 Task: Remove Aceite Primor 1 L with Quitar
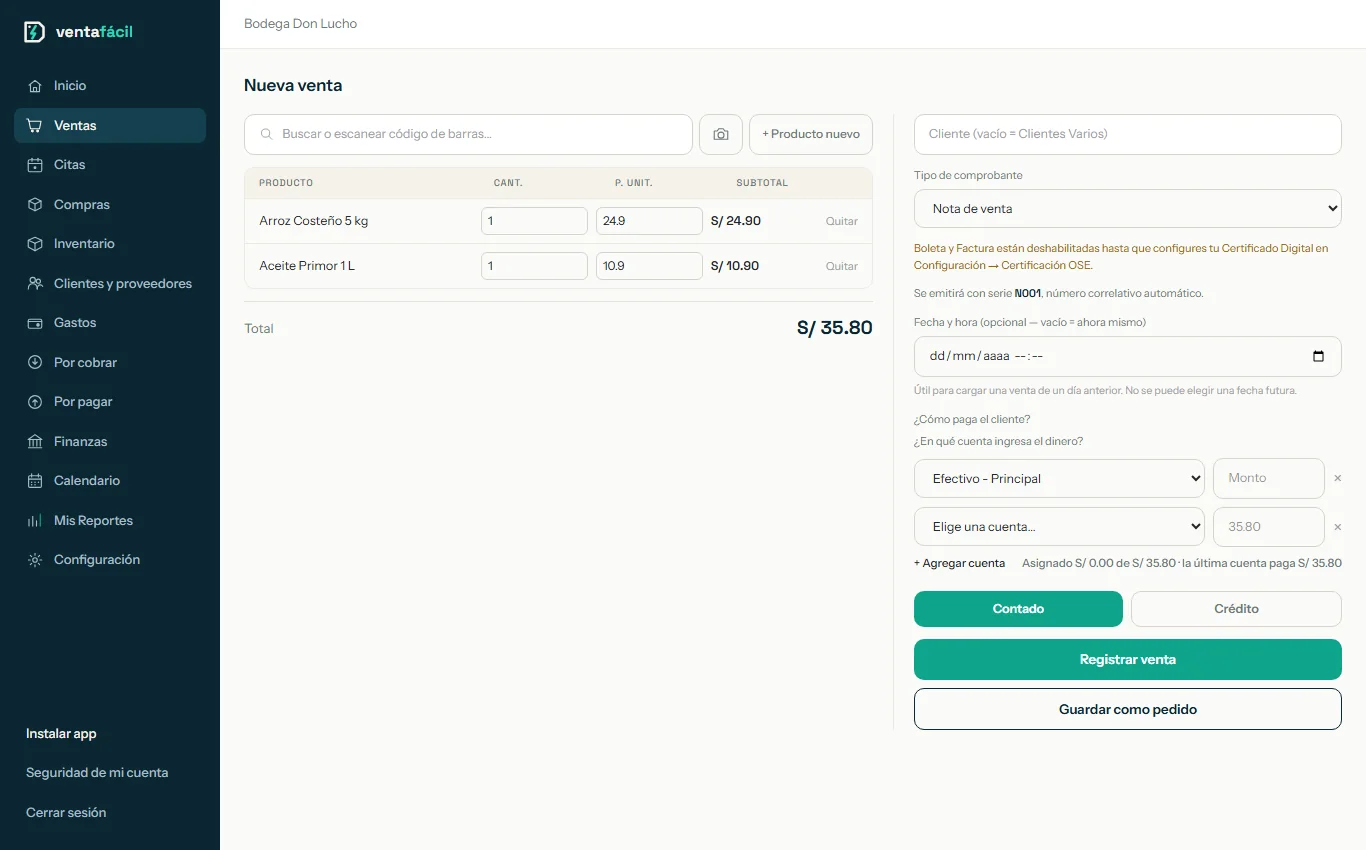842,266
